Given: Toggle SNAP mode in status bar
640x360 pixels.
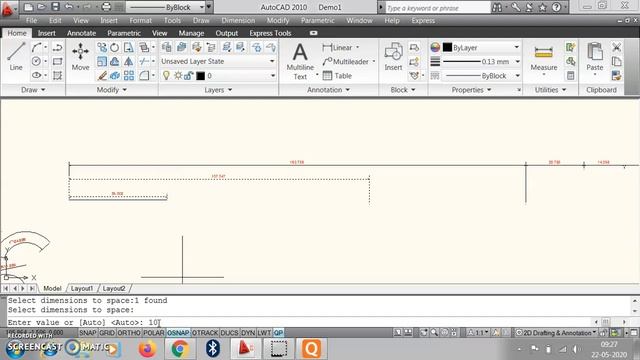Looking at the screenshot, I should pos(87,333).
